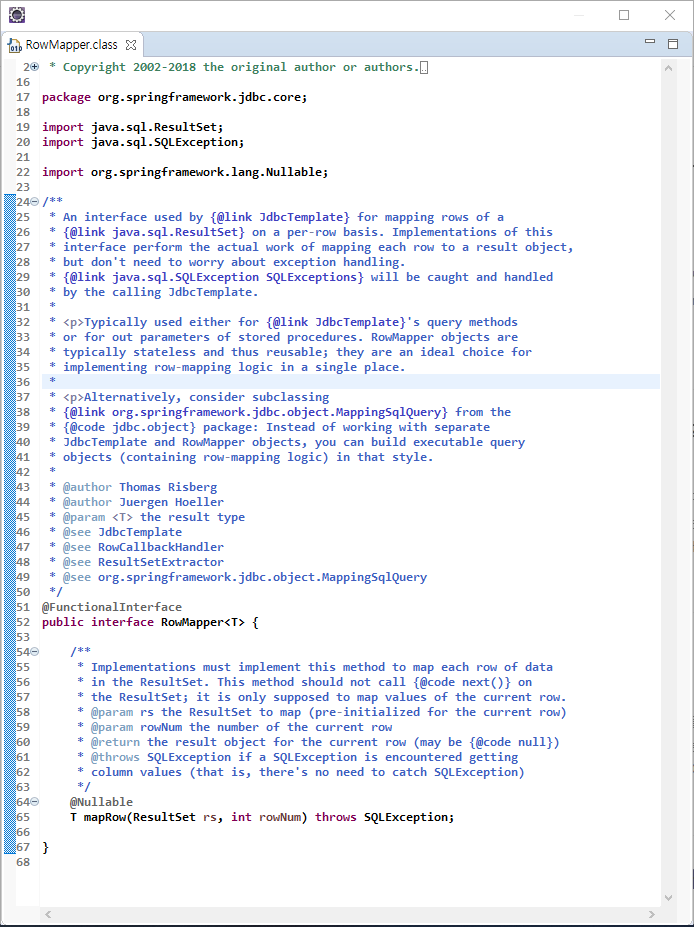Click the horizontal scrollbar right arrow

tap(652, 915)
